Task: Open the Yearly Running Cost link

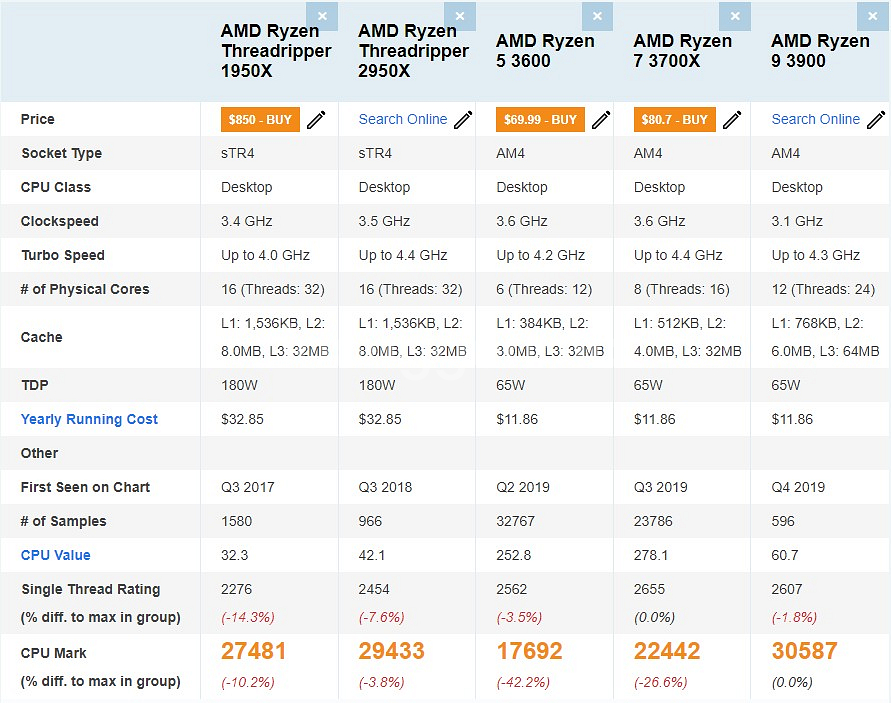Action: click(x=89, y=419)
